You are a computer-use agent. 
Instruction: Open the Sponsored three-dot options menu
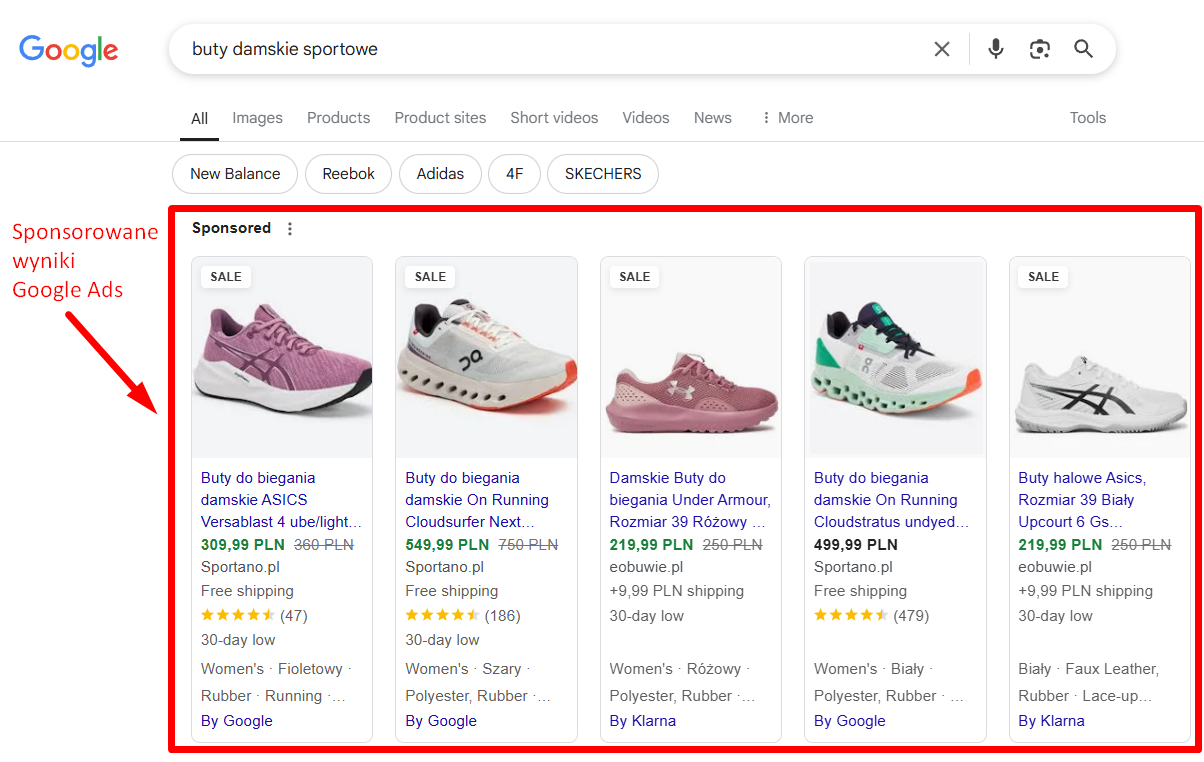pos(290,229)
